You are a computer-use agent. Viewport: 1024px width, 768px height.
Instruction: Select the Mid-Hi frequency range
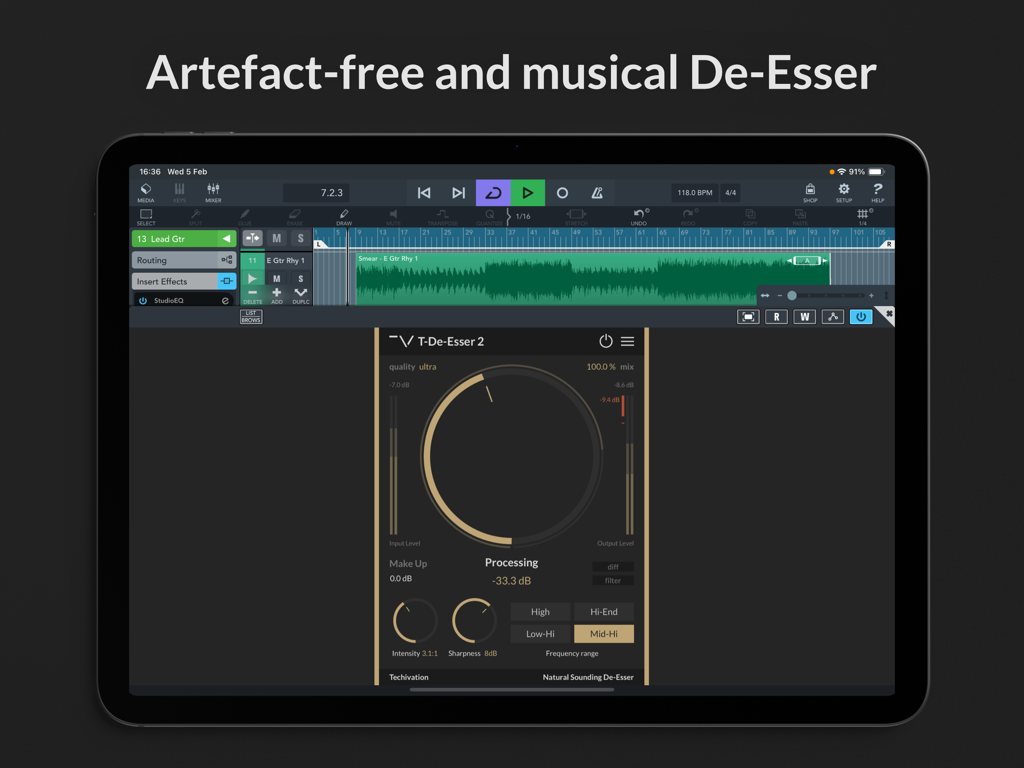(603, 633)
